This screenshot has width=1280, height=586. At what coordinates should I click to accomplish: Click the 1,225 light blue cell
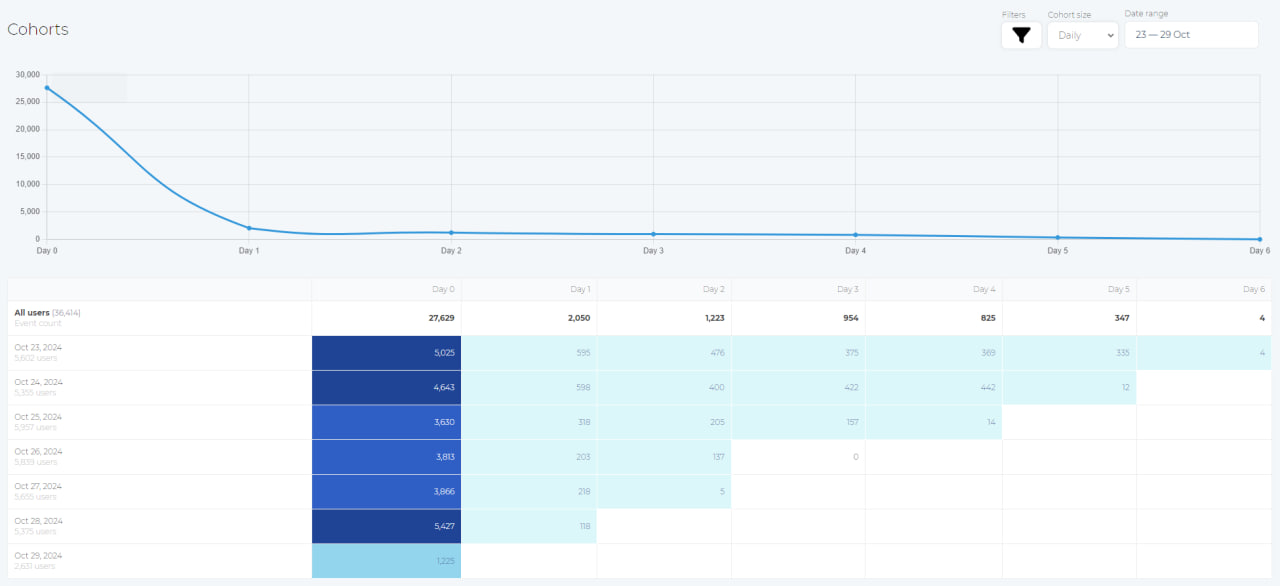tap(387, 561)
